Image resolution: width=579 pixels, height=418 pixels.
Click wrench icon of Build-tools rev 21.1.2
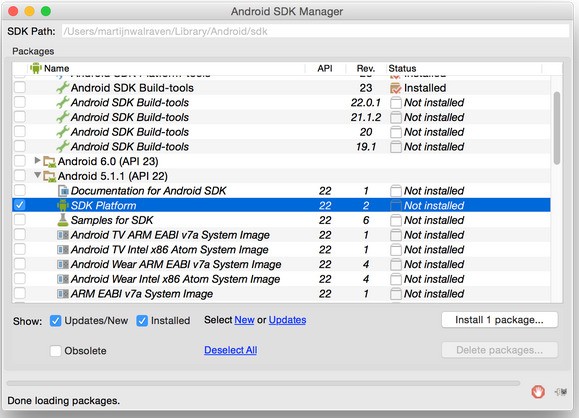click(x=62, y=117)
